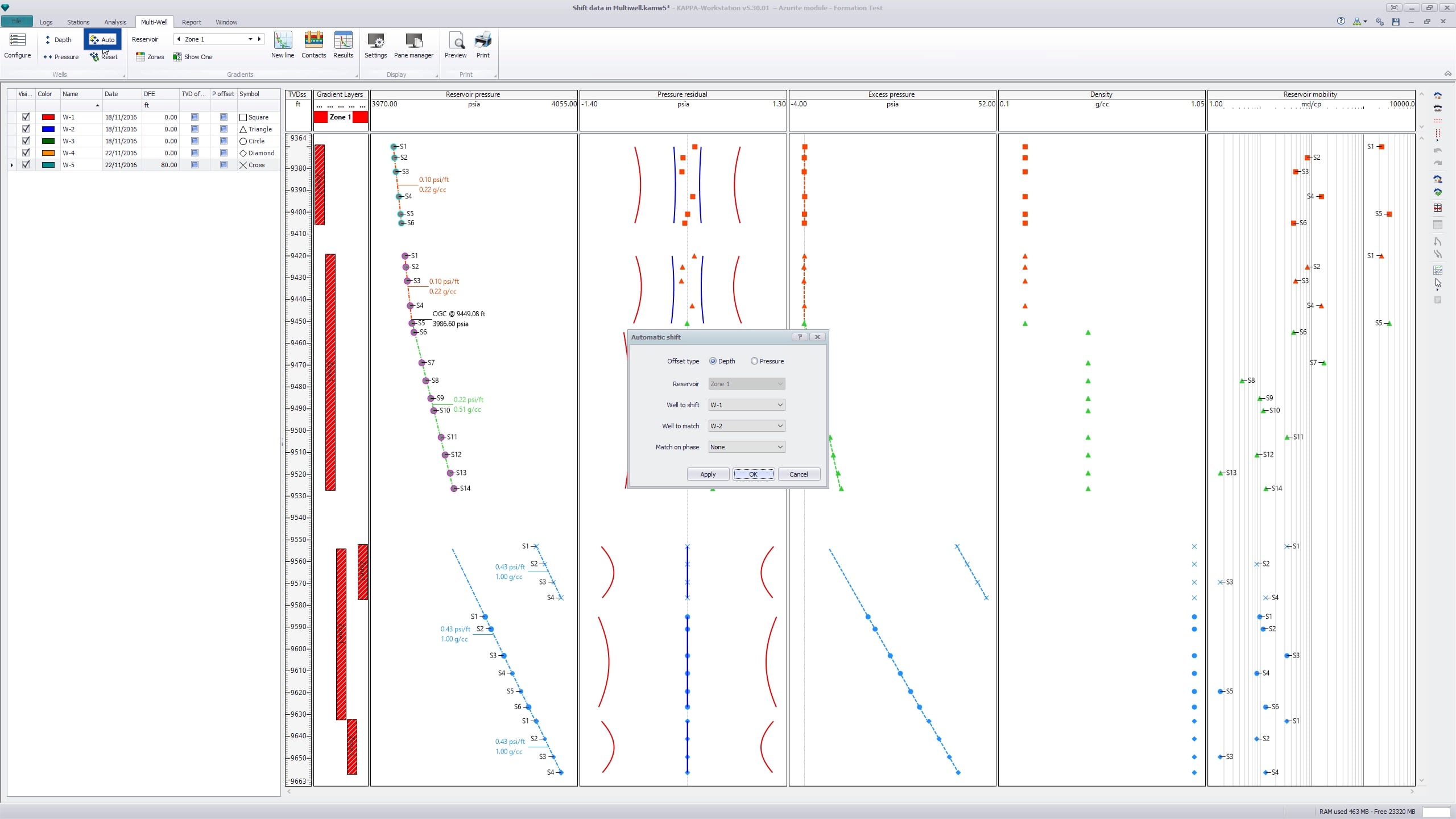The width and height of the screenshot is (1456, 819).
Task: Click the Depth shift tool
Action: tap(58, 40)
